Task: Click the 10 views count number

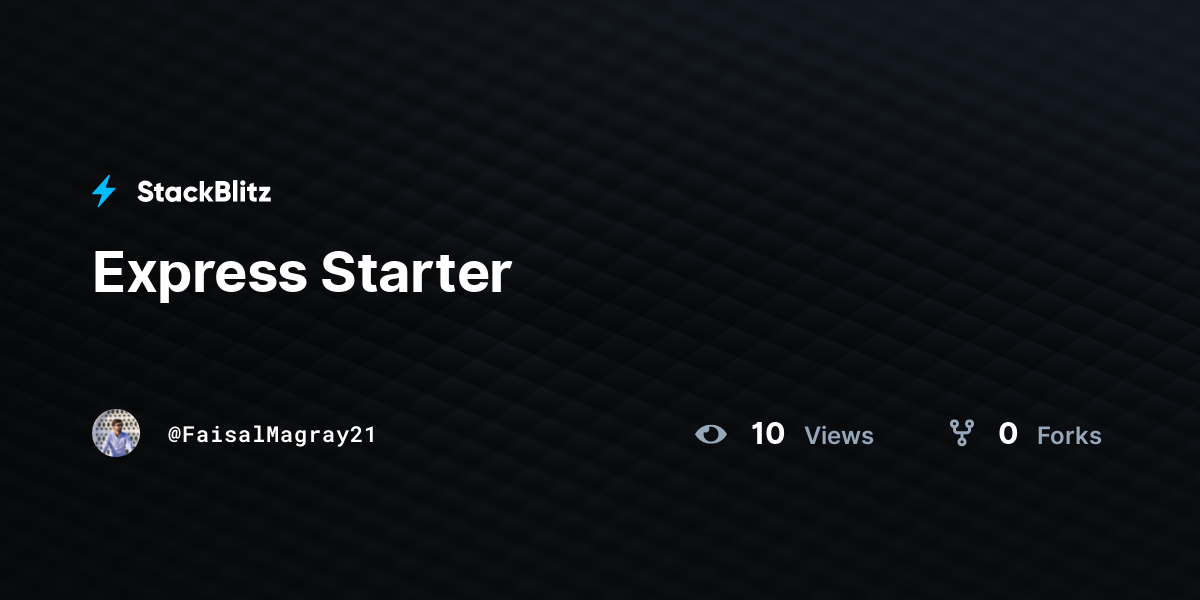Action: click(768, 434)
